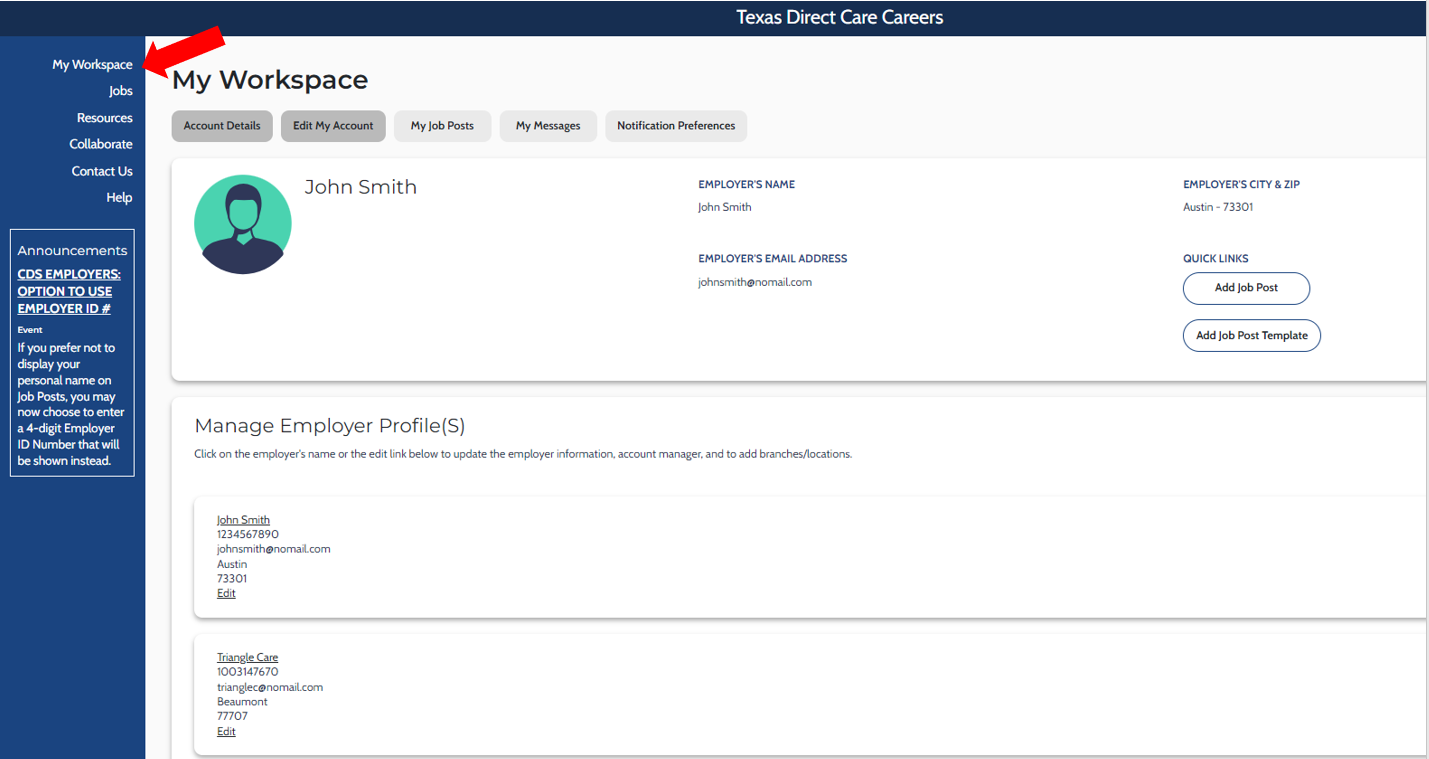
Task: Switch to Account Details tab
Action: (222, 126)
